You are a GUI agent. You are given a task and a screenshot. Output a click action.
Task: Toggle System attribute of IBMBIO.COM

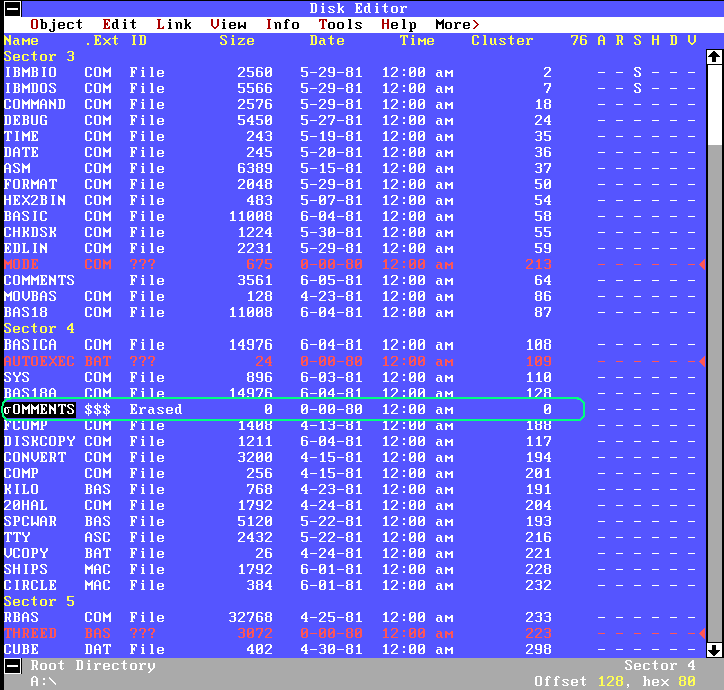coord(637,73)
